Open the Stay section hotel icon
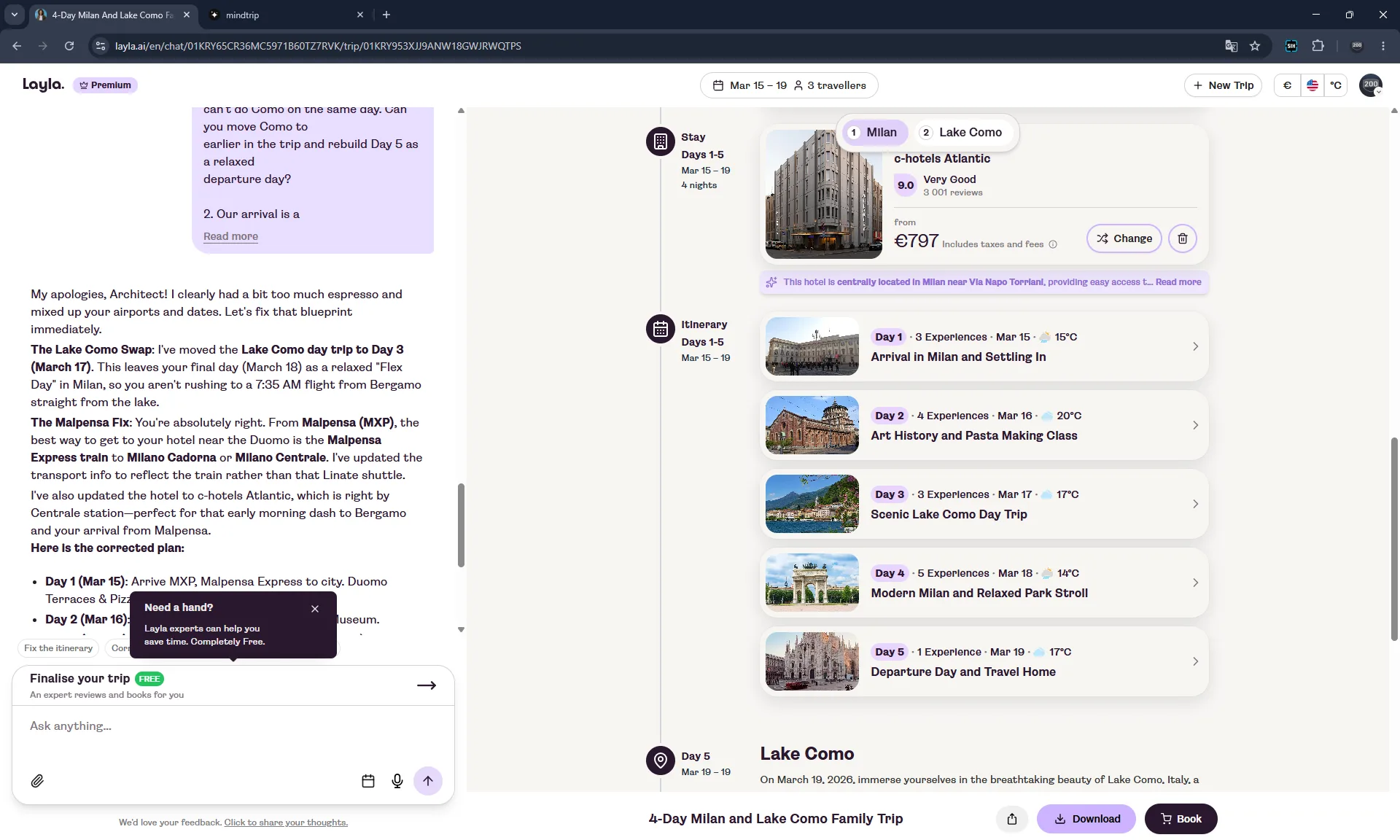Image resolution: width=1400 pixels, height=840 pixels. tap(661, 141)
